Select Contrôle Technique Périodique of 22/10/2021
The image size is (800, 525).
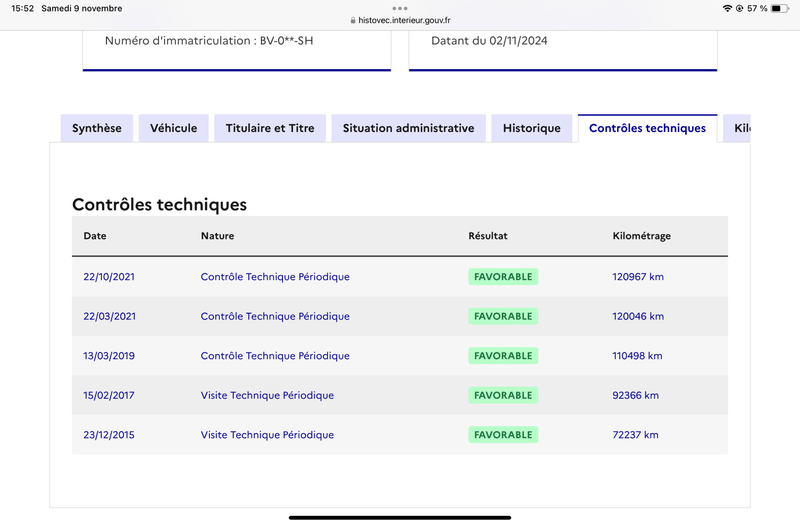pyautogui.click(x=275, y=277)
